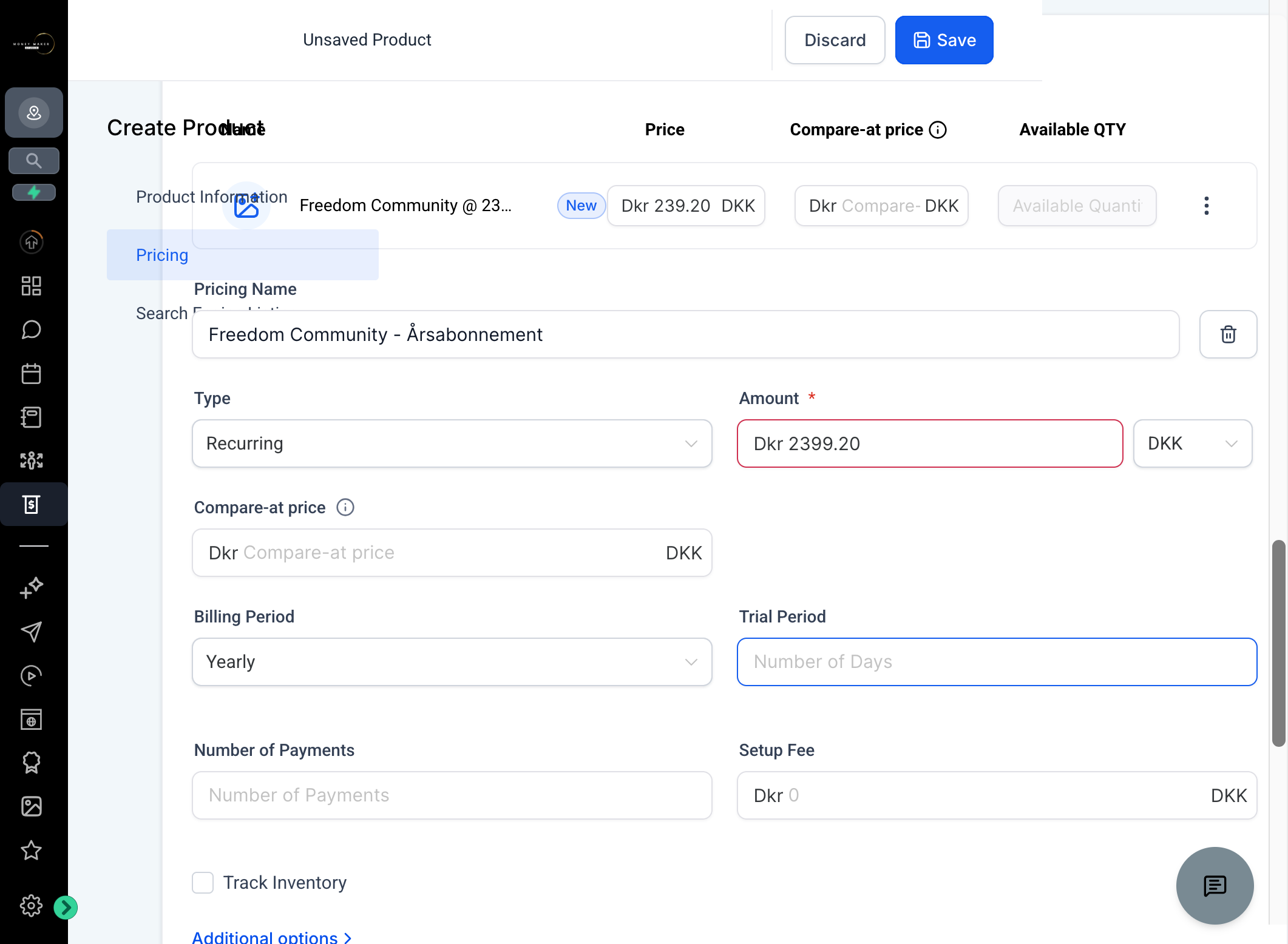Viewport: 1288px width, 944px height.
Task: Select the Product Information tab
Action: [211, 197]
